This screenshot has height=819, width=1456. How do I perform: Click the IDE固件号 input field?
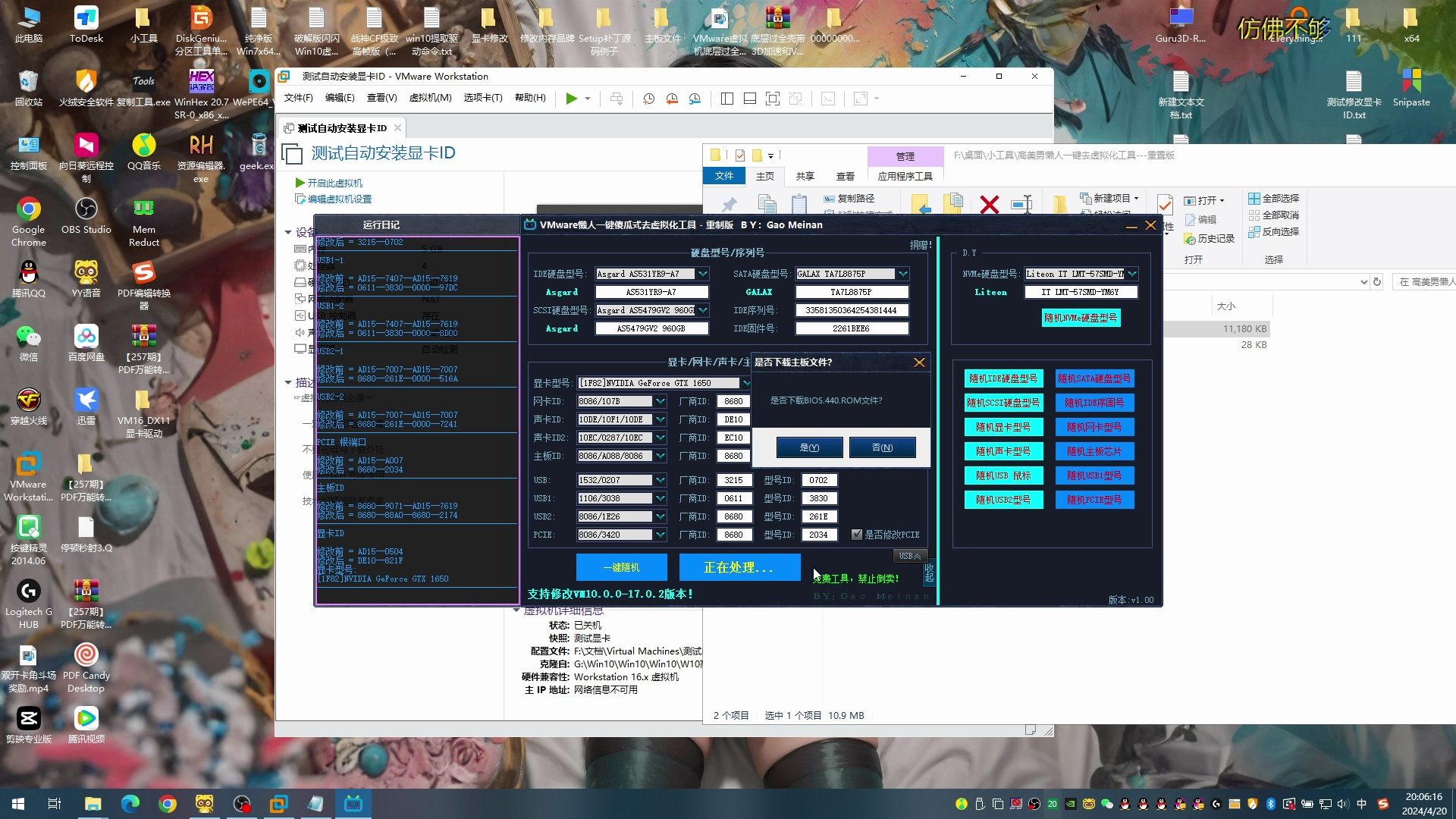click(x=852, y=328)
